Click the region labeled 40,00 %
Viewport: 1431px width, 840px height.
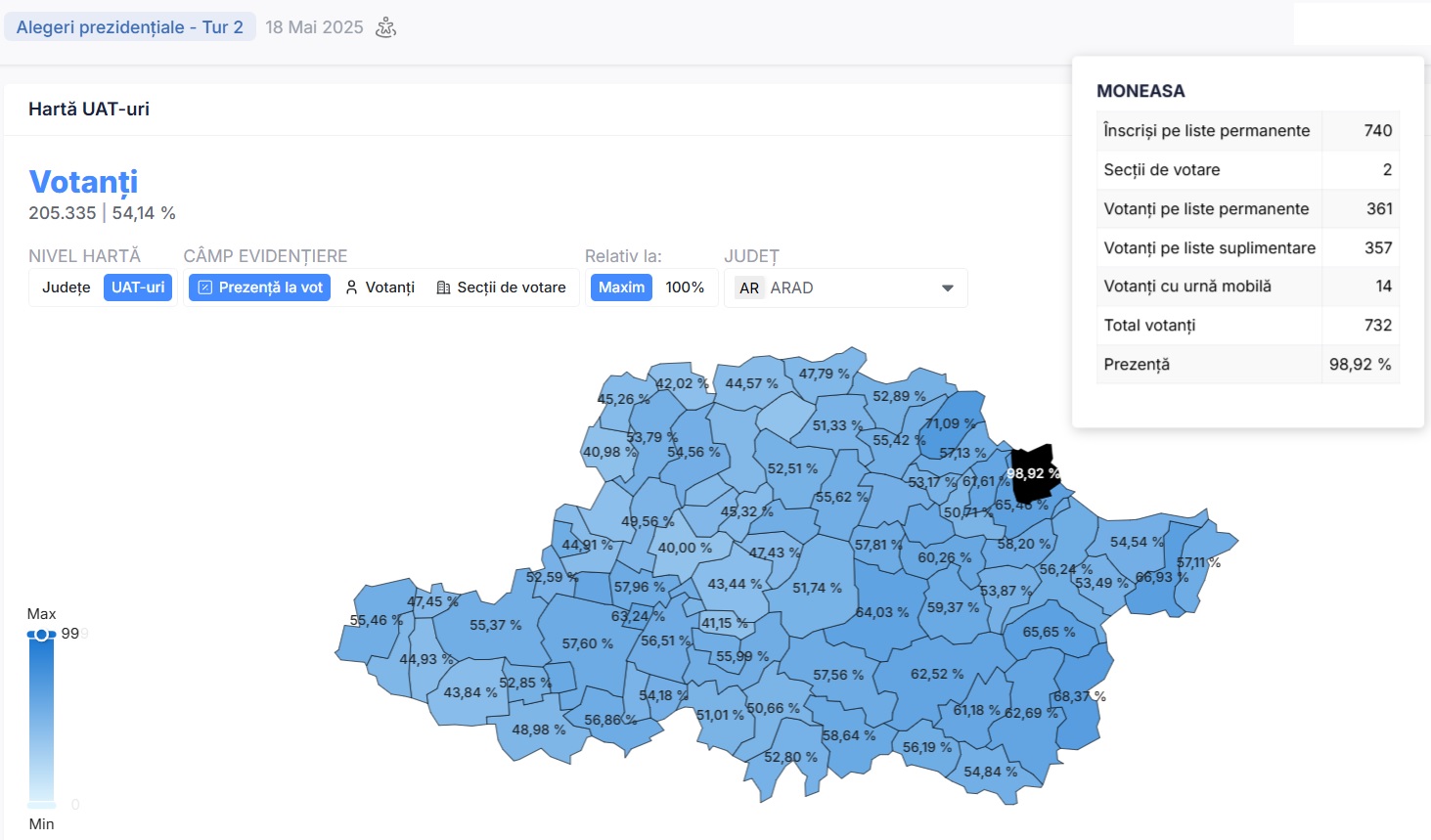pos(685,548)
